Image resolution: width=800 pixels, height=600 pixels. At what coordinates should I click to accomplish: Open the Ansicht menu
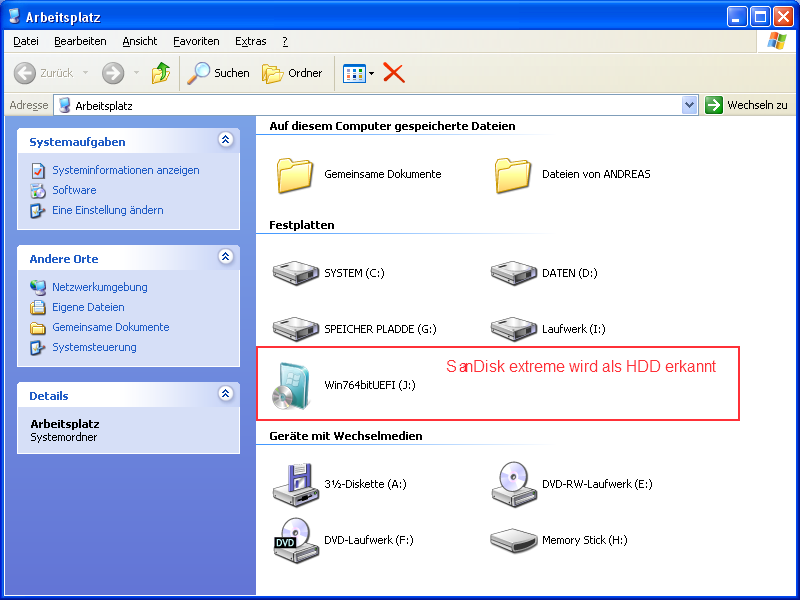[140, 41]
